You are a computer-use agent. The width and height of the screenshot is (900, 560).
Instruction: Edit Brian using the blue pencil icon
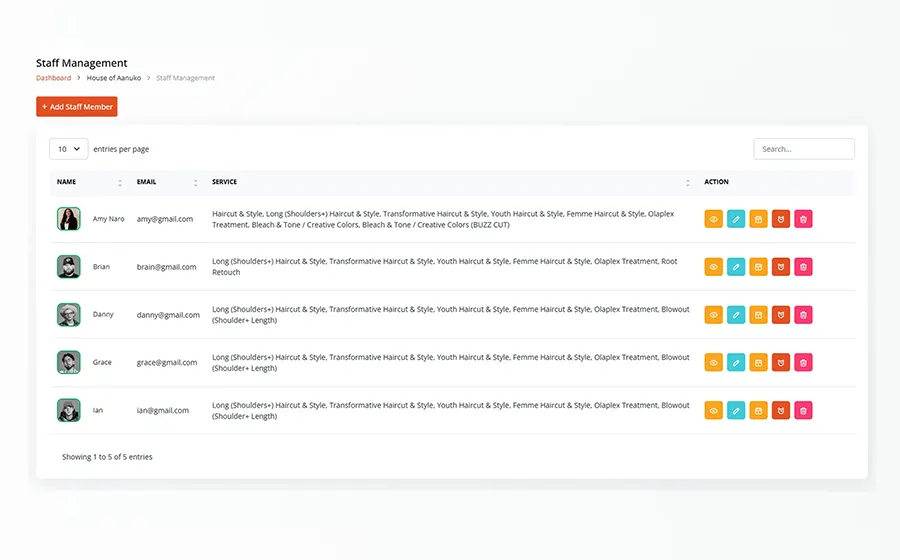click(x=736, y=267)
